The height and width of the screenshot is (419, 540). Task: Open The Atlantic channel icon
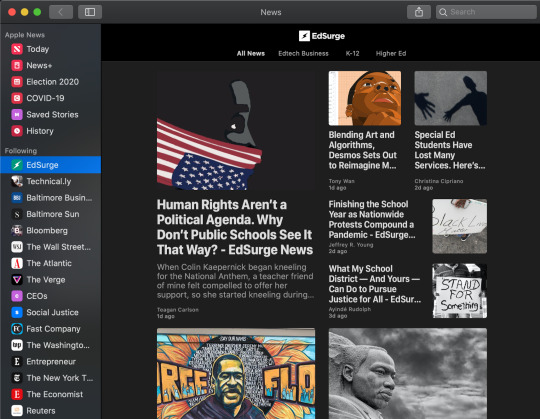click(x=17, y=263)
